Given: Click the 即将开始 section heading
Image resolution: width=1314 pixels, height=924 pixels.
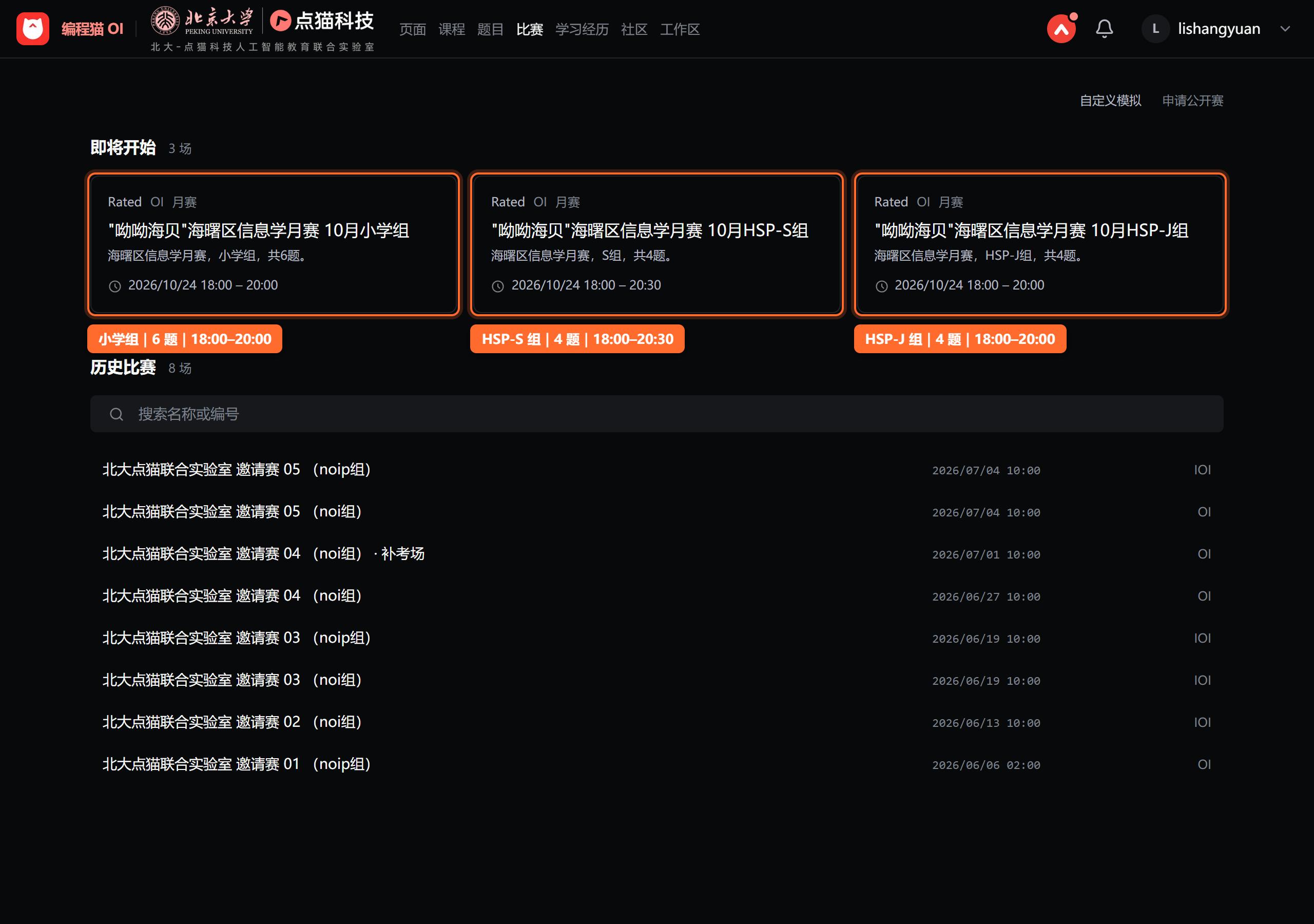Looking at the screenshot, I should 123,148.
